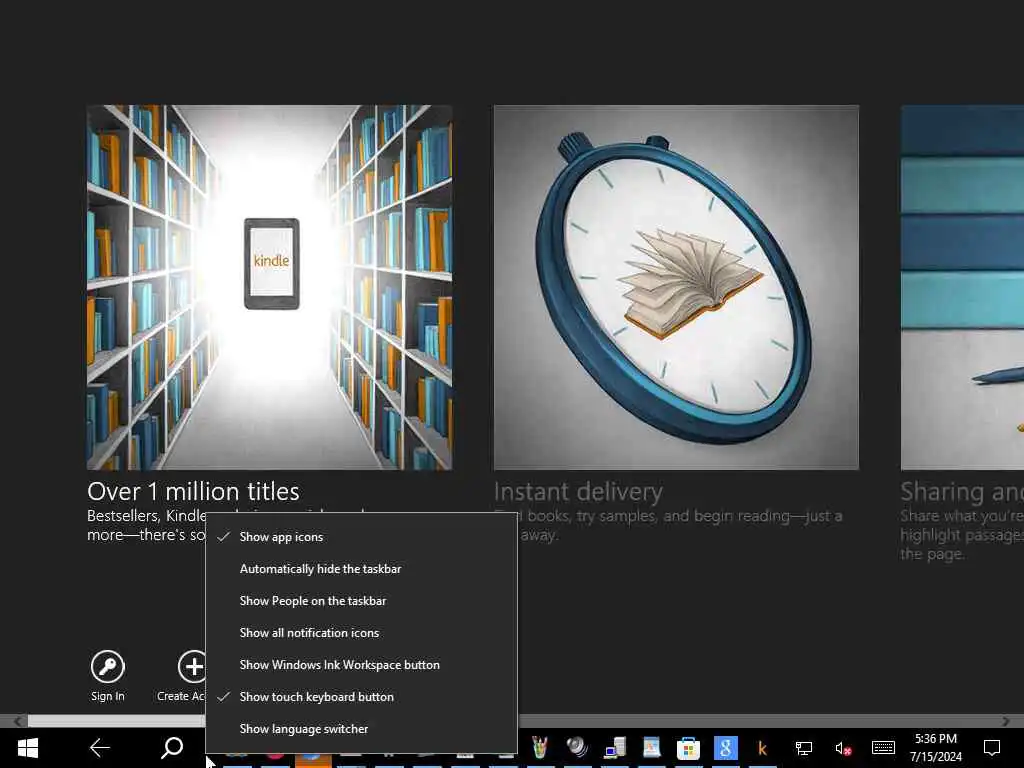Open the touch keyboard from the tray
The height and width of the screenshot is (768, 1024).
click(x=883, y=748)
